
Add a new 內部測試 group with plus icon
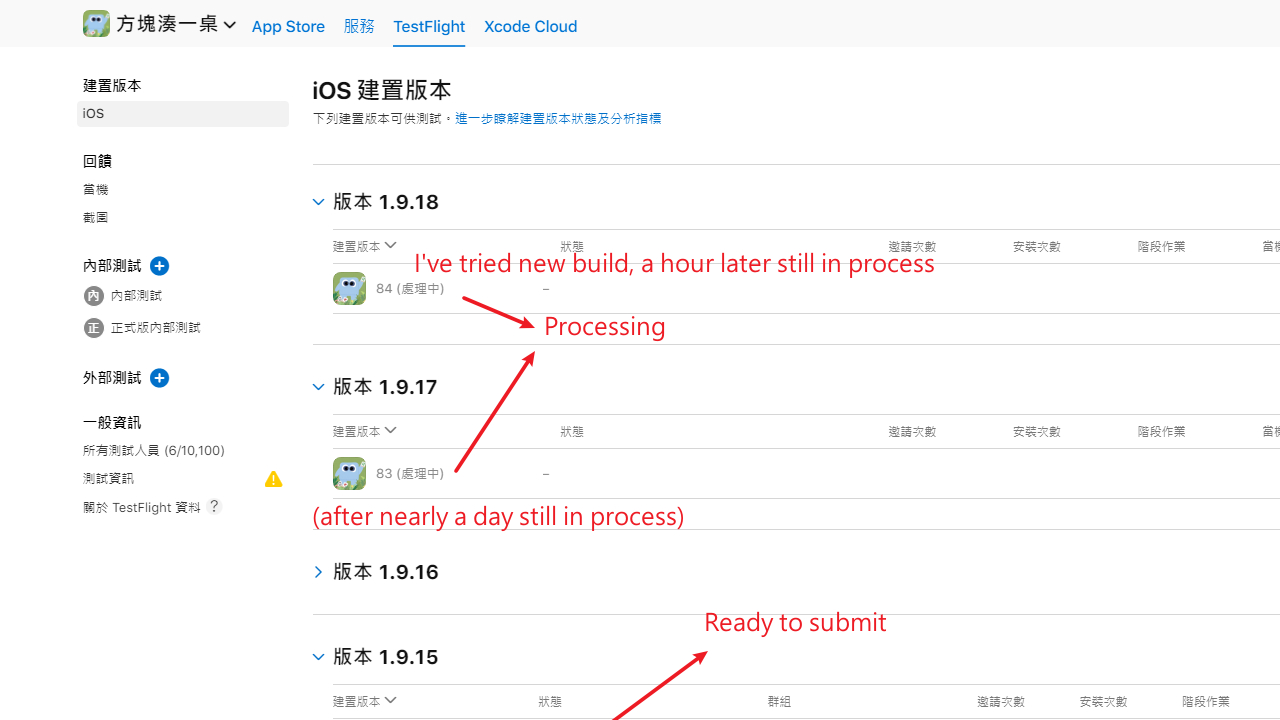click(x=159, y=266)
